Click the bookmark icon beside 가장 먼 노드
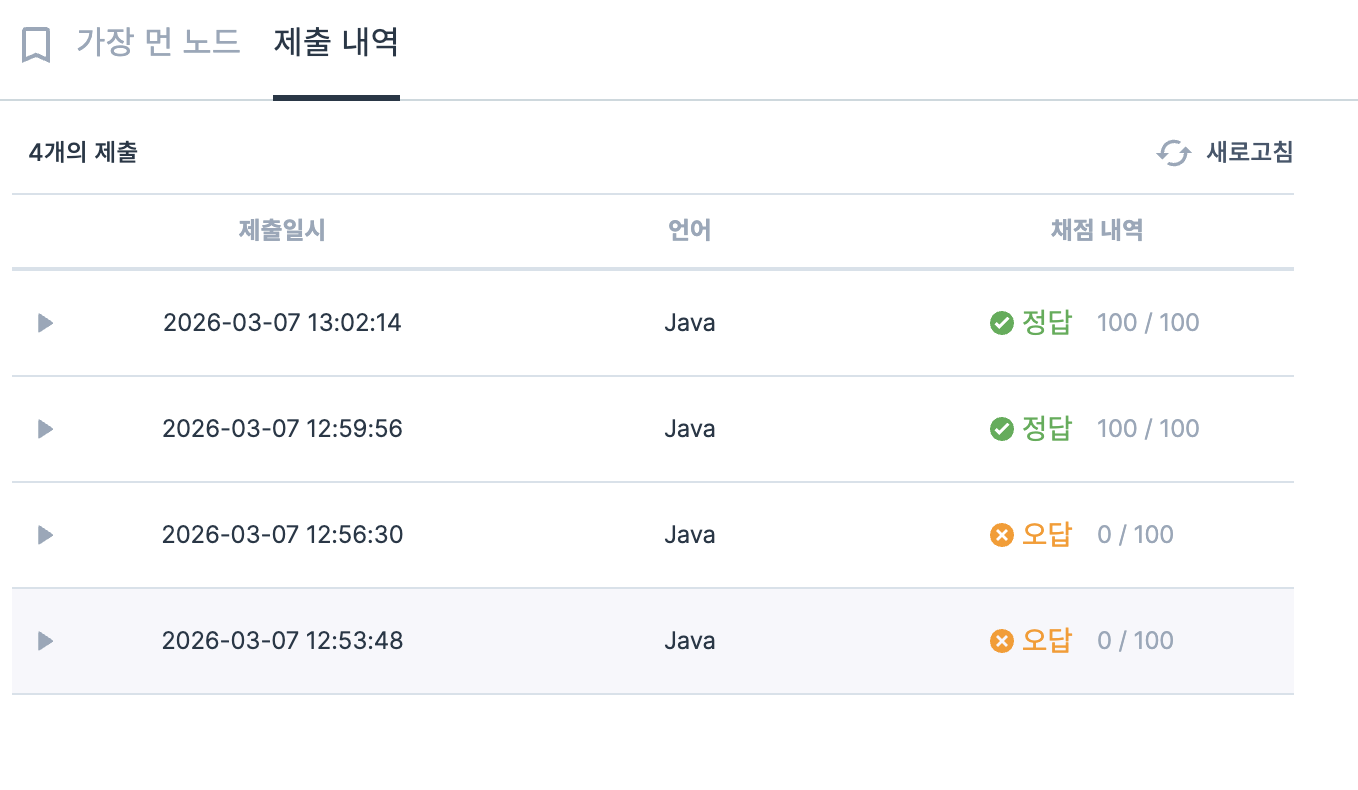 click(x=36, y=45)
